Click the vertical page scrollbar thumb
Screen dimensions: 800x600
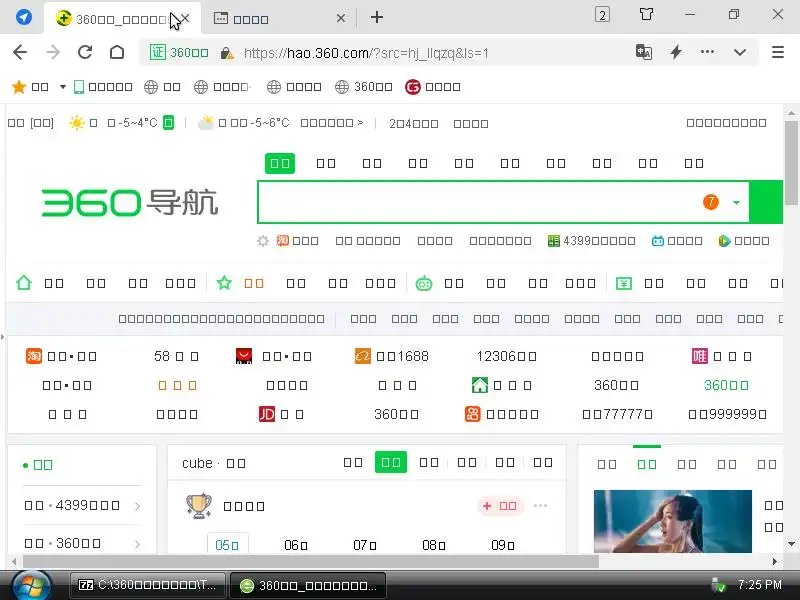[x=791, y=163]
